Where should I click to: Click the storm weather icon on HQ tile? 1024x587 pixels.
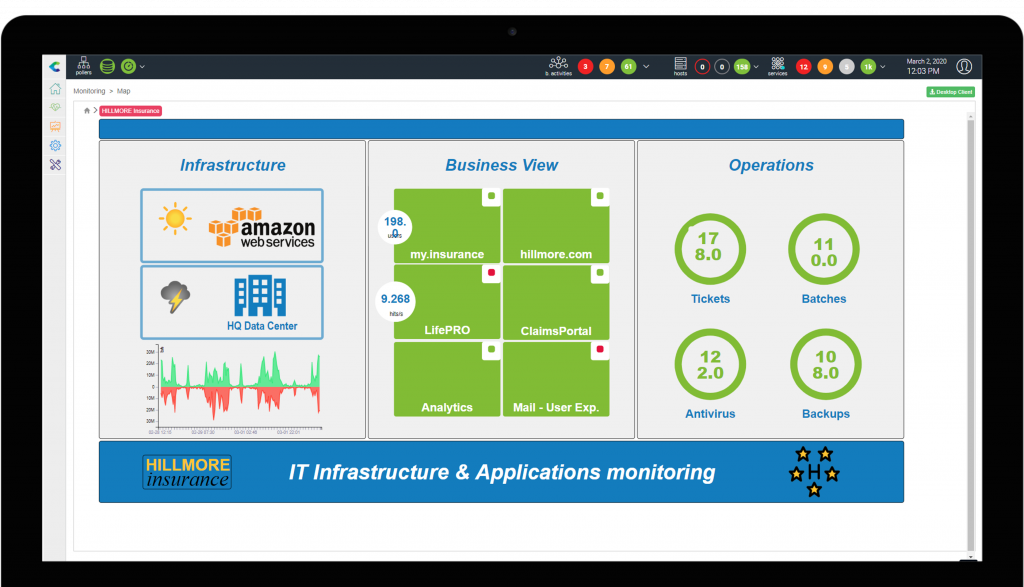click(175, 297)
